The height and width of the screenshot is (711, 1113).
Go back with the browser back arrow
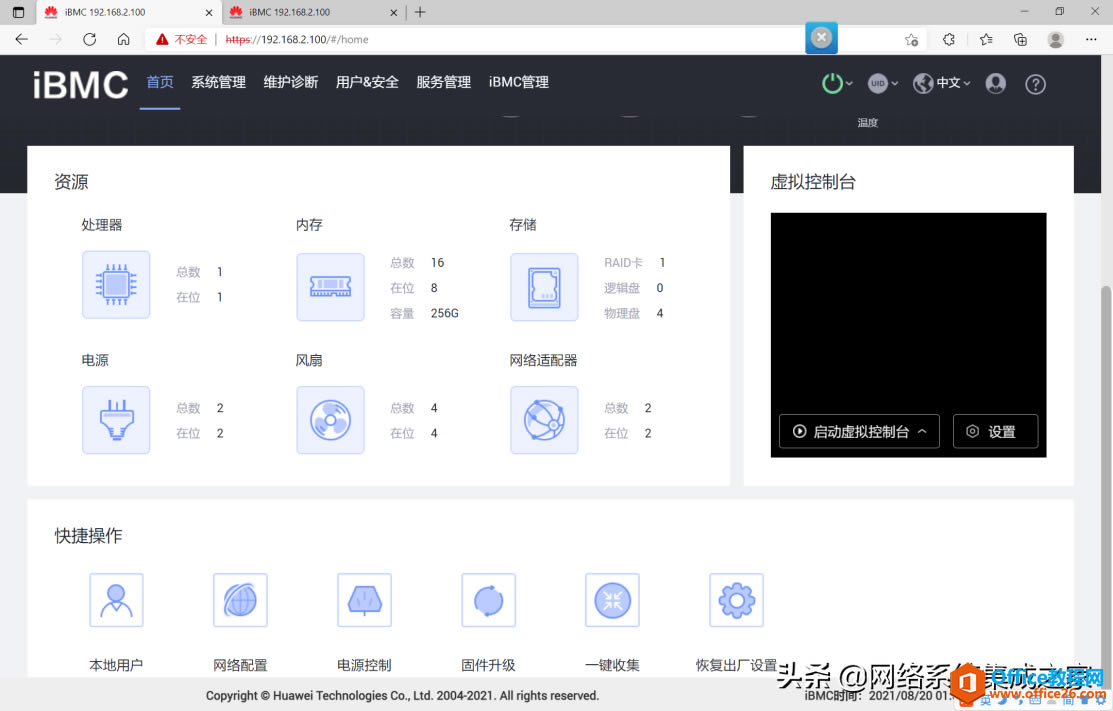[x=22, y=39]
